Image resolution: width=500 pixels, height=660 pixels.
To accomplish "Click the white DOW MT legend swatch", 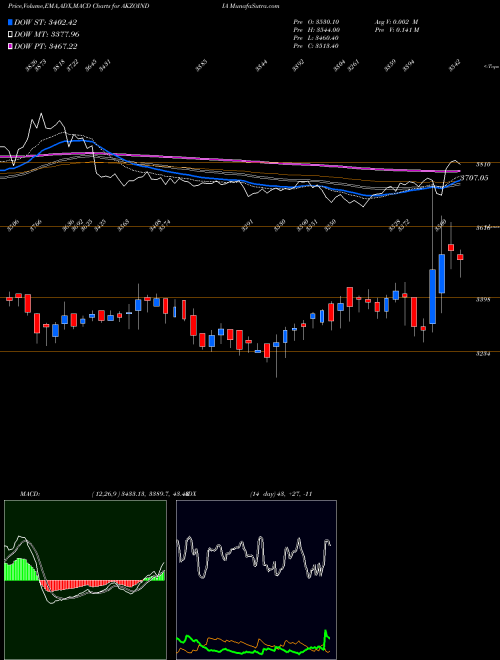I will 11,34.
